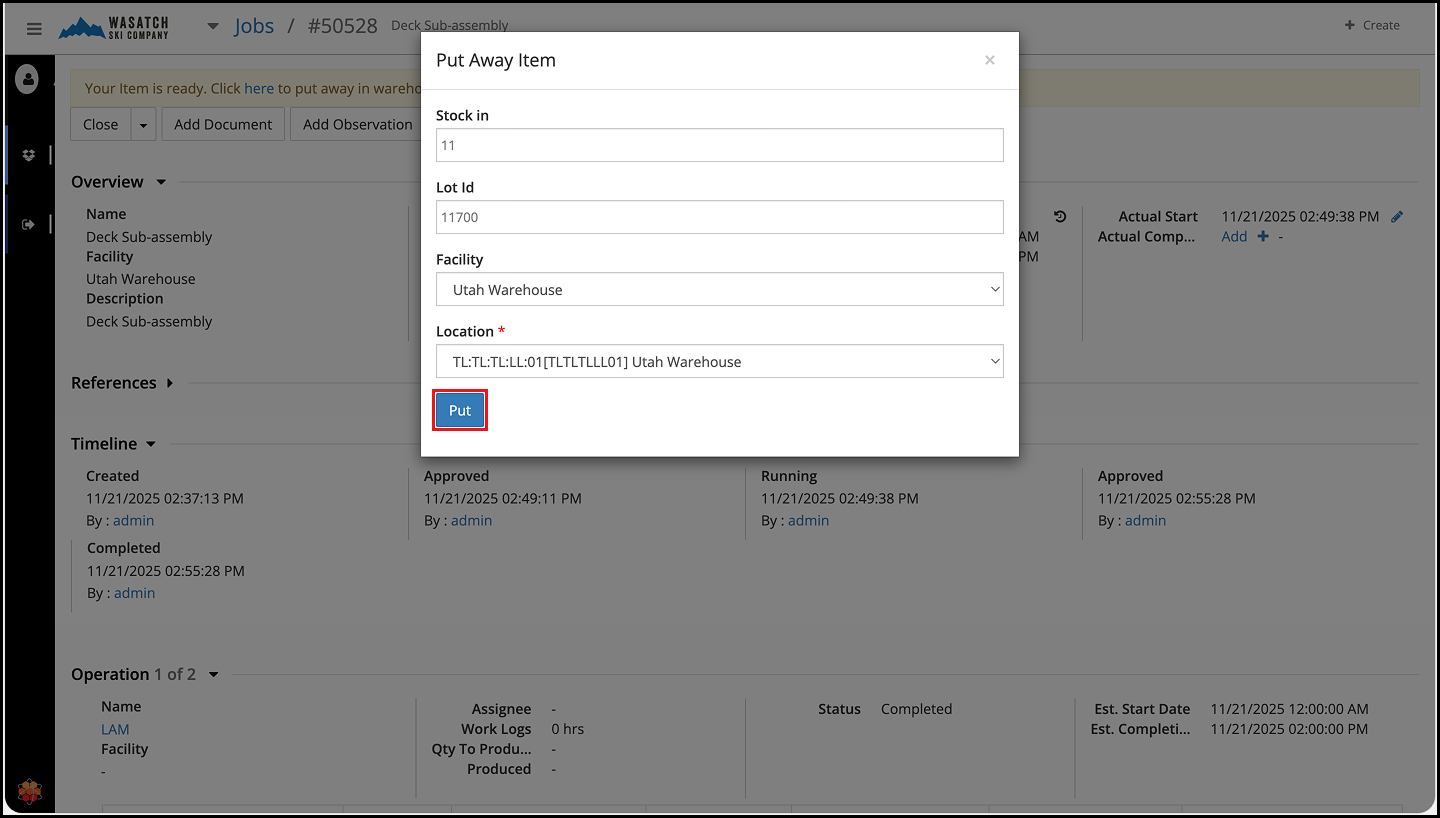
Task: Click the Wasatch Ski Company logo
Action: 114,28
